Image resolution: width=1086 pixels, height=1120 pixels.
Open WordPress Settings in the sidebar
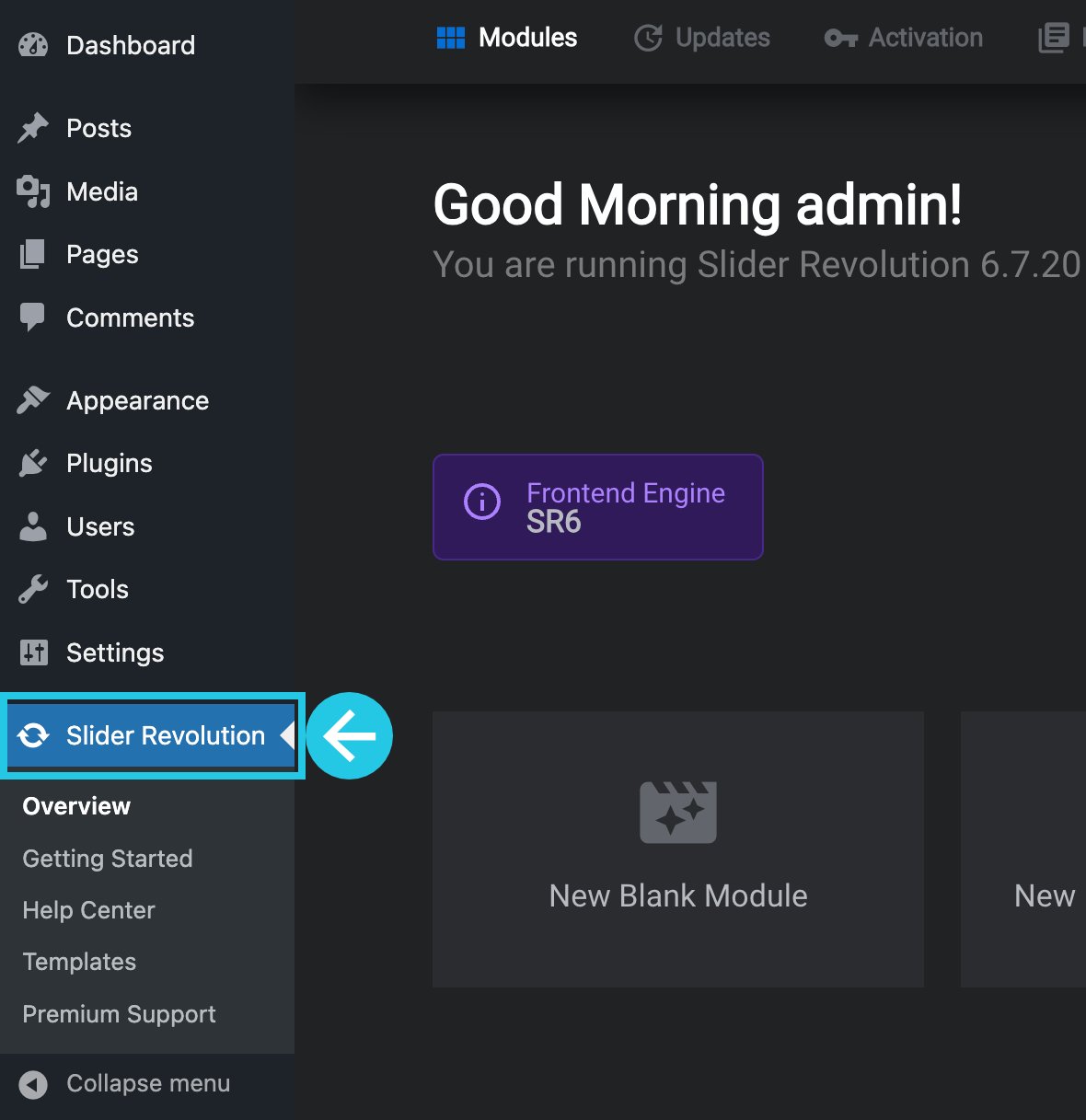point(147,652)
